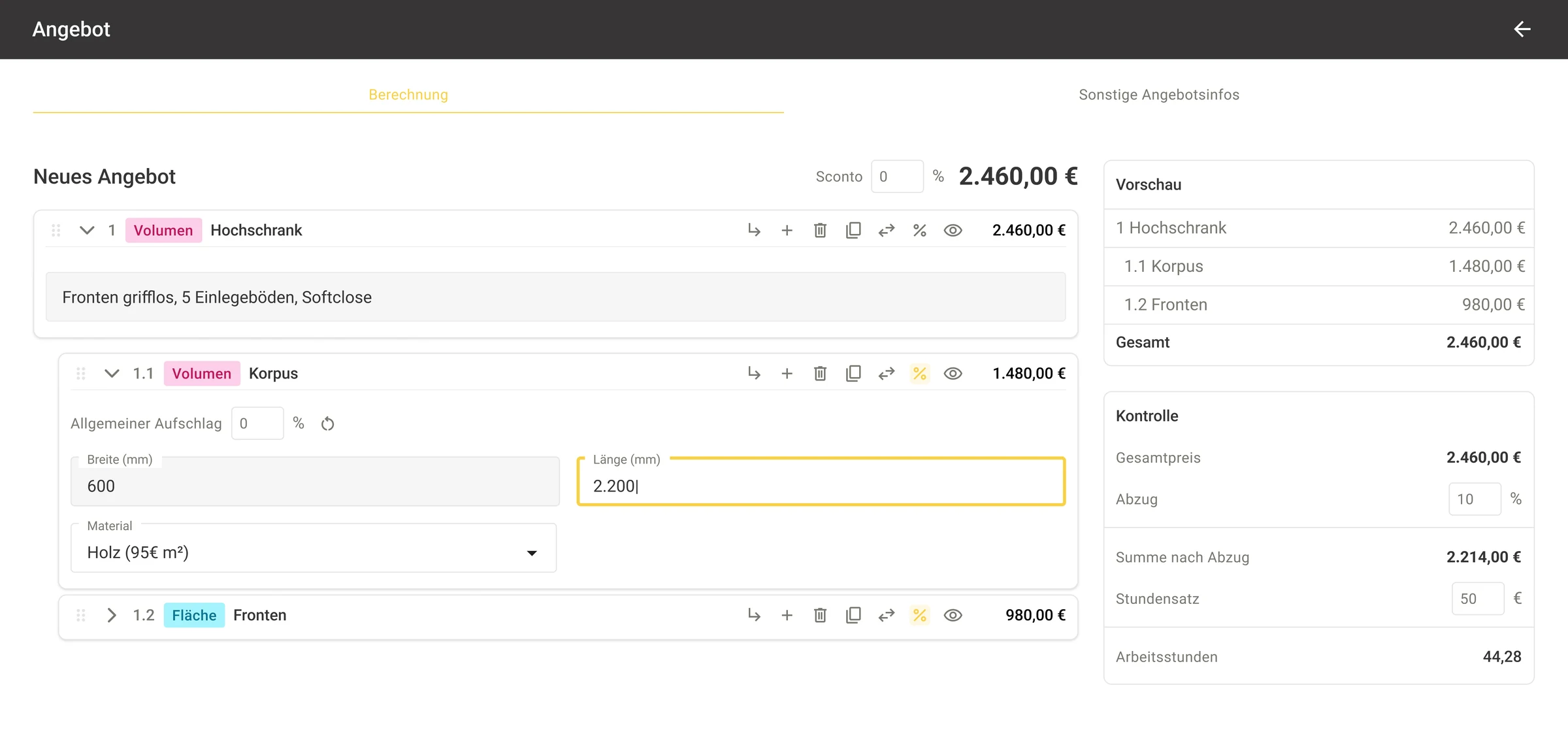The image size is (1568, 734).
Task: Toggle visibility of the Fronten position
Action: pos(953,615)
